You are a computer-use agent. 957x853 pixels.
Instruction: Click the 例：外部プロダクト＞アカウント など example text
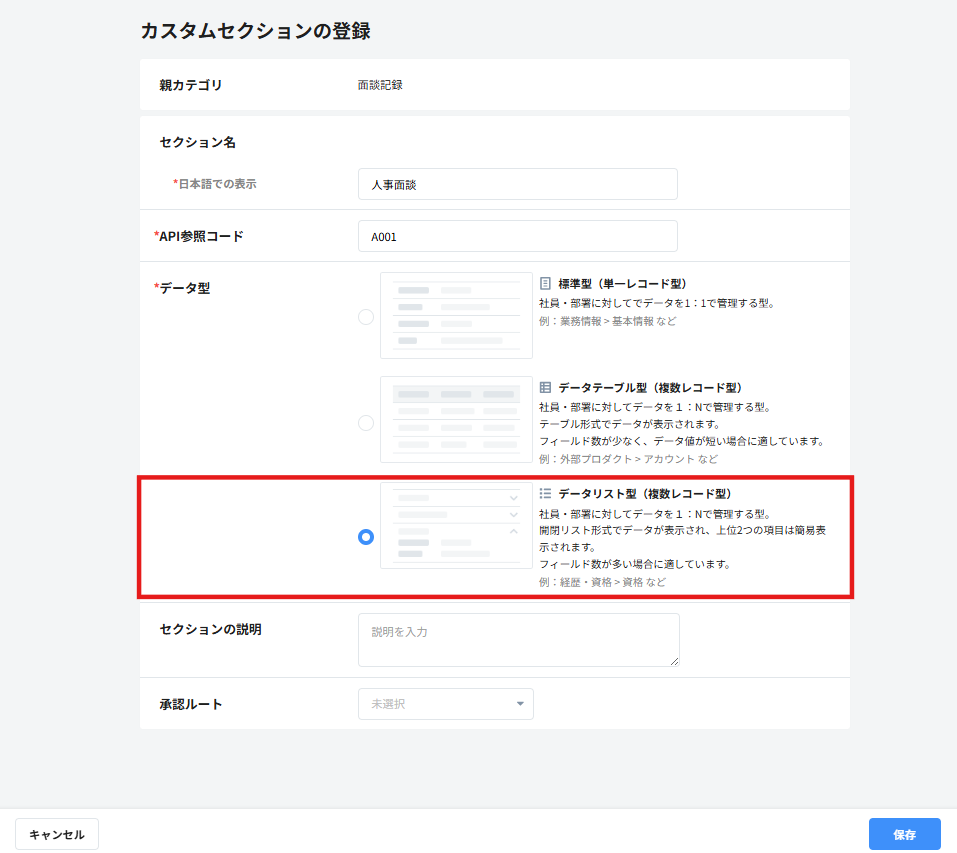(628, 459)
